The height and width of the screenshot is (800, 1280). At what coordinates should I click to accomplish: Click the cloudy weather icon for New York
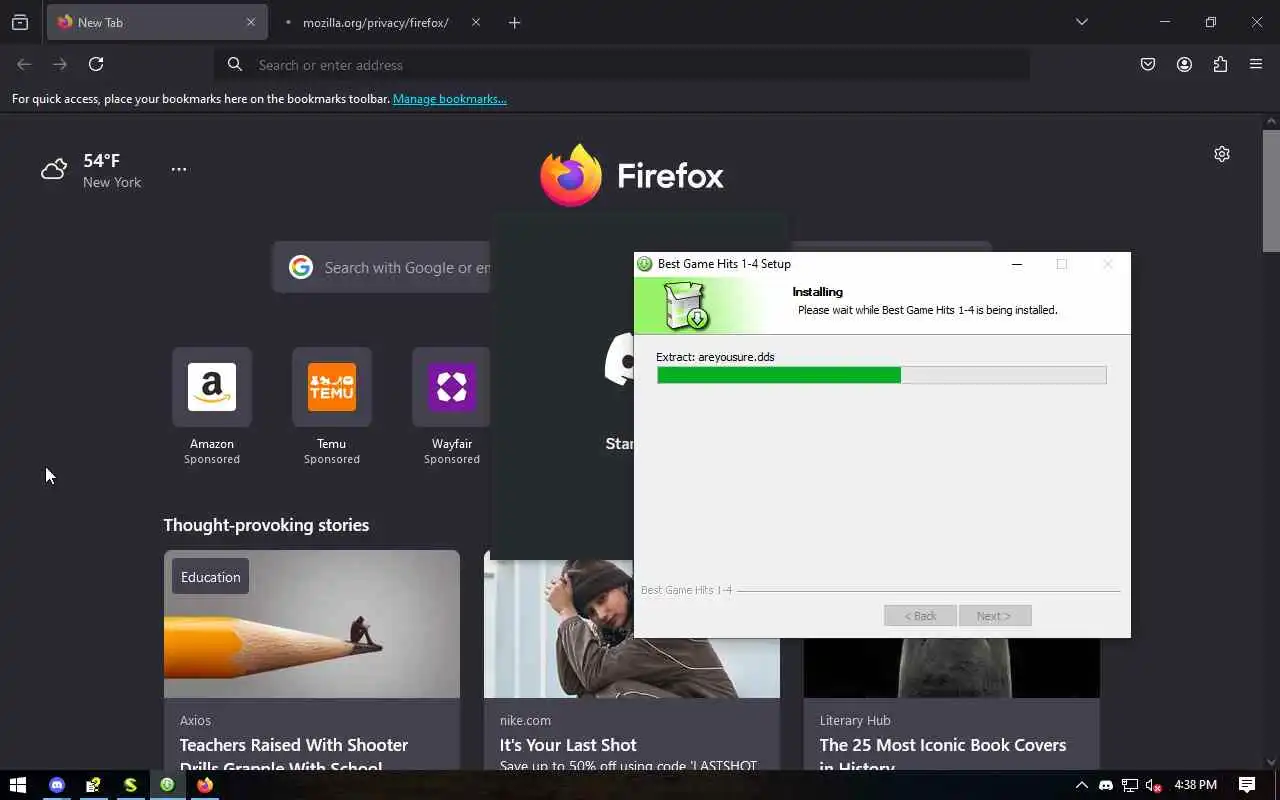(54, 169)
